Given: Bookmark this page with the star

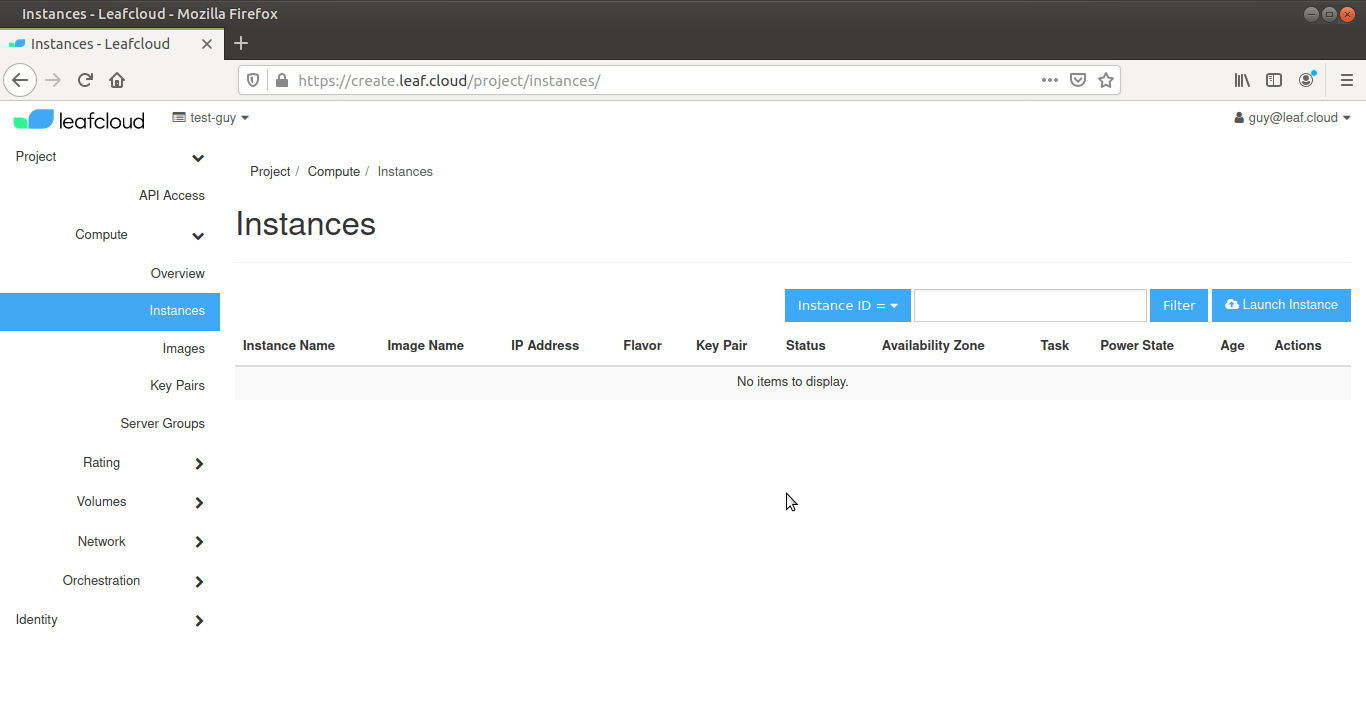Looking at the screenshot, I should (1106, 80).
